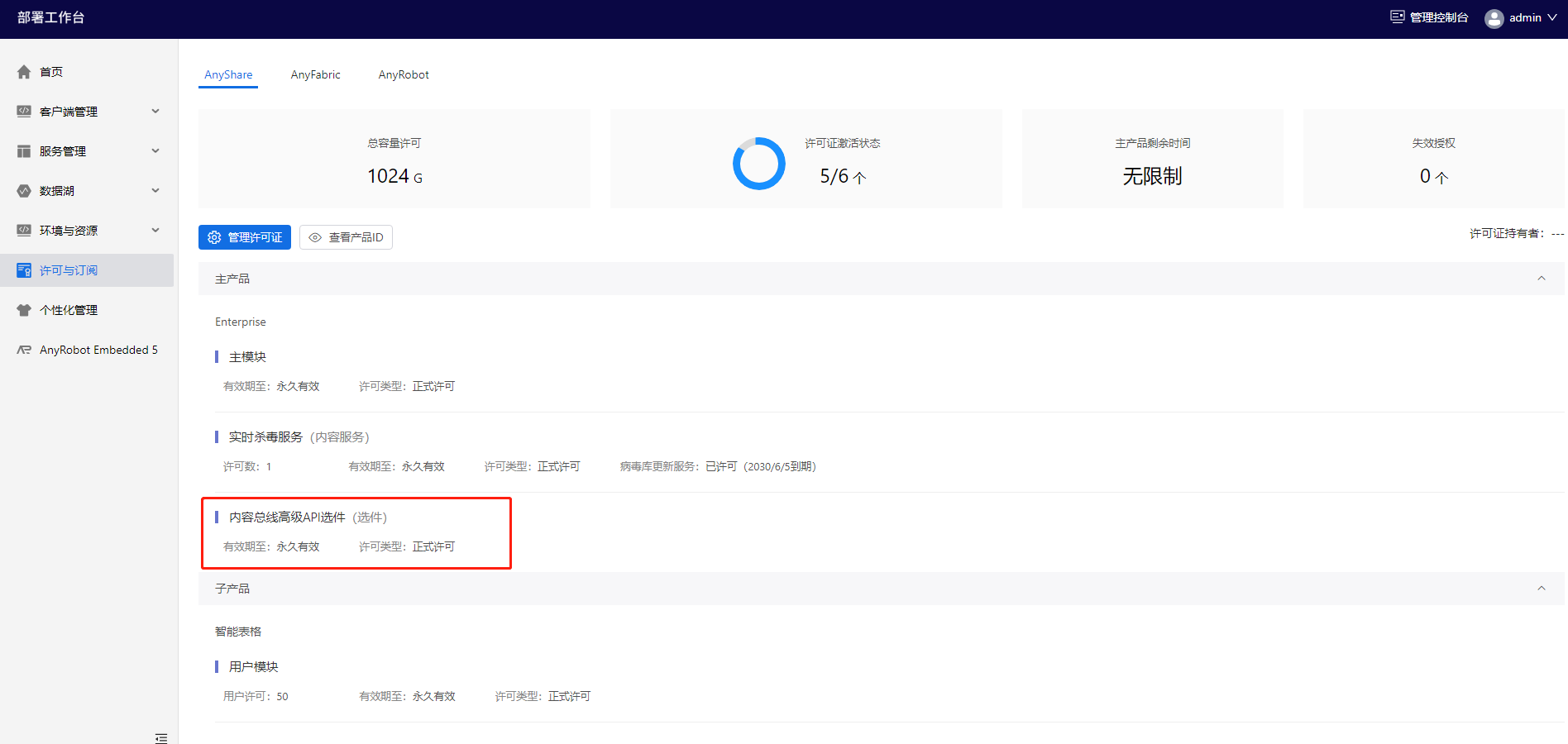Click the 服务管理 sidebar icon
1568x744 pixels.
point(24,151)
